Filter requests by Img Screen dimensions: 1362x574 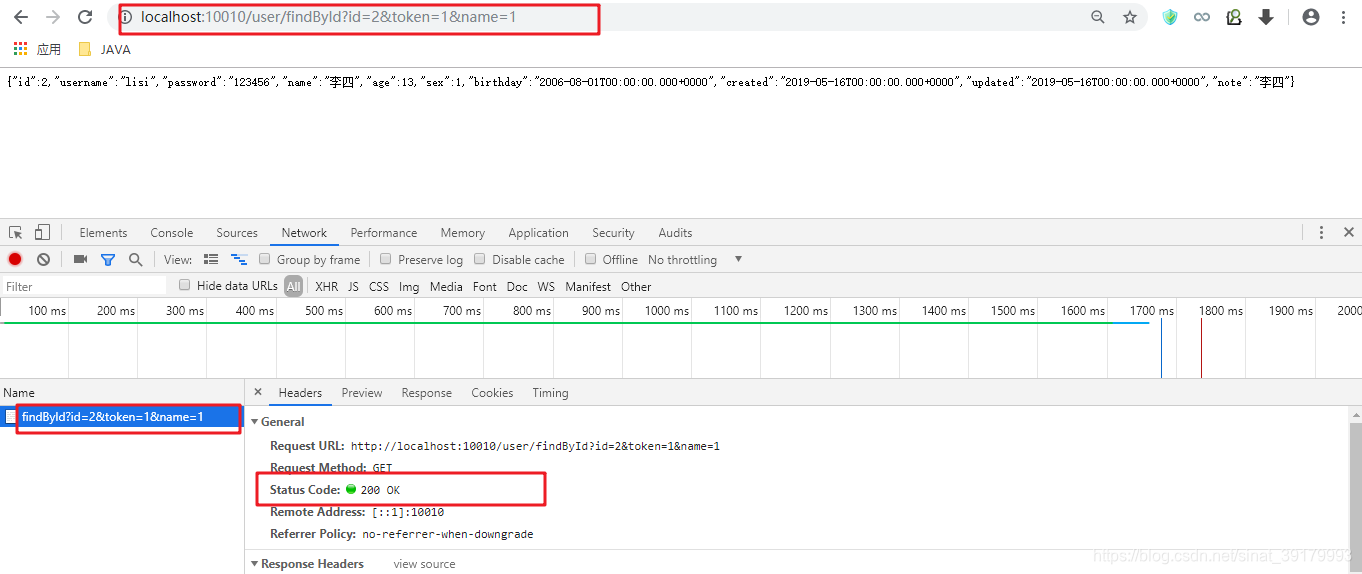tap(409, 286)
